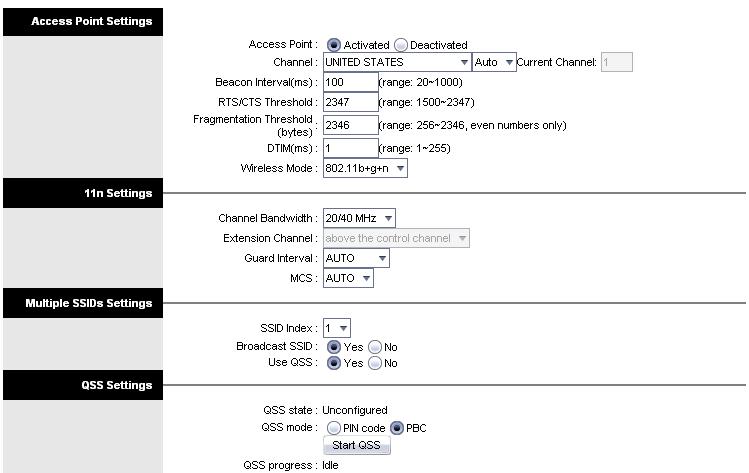The image size is (749, 473).
Task: Click the DTIM input field
Action: click(350, 148)
